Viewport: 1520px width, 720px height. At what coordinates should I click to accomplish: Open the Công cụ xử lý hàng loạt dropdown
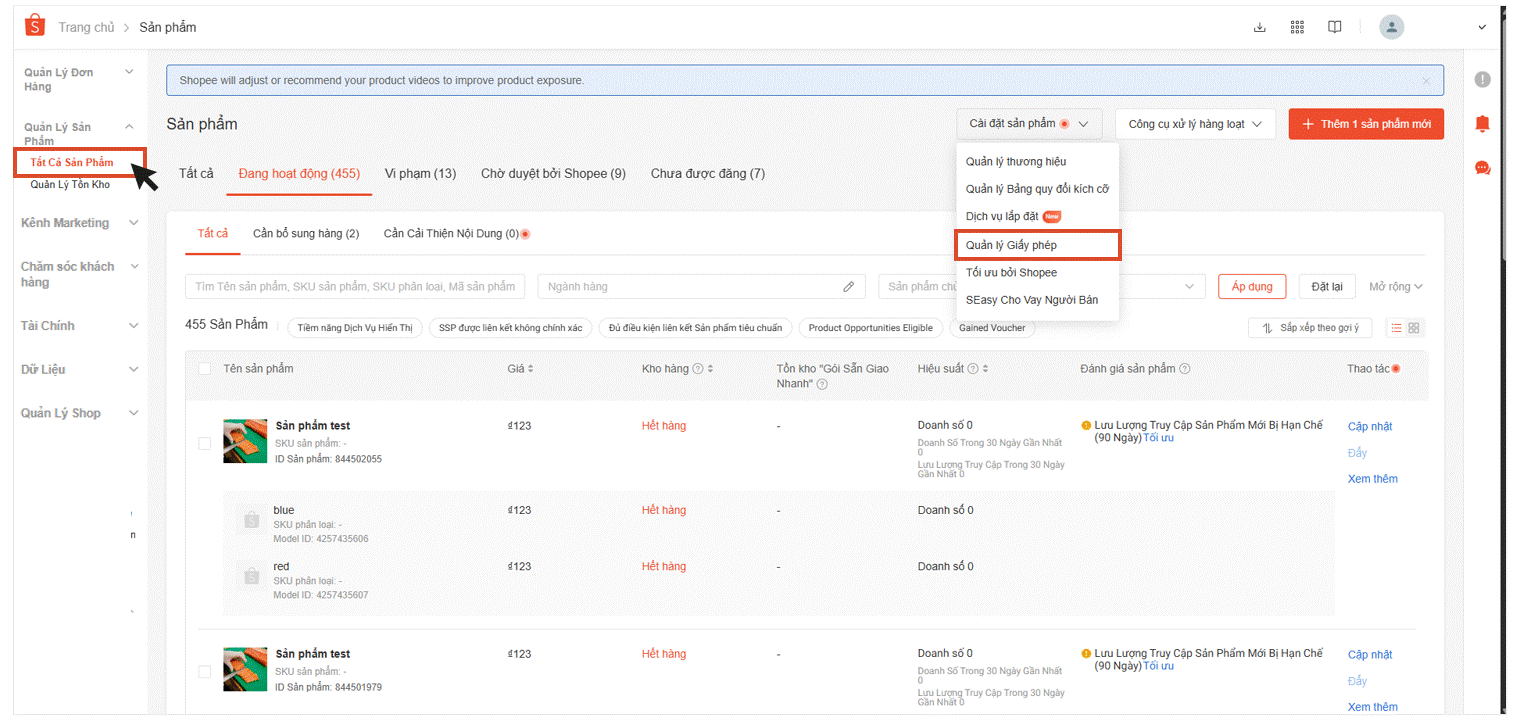point(1196,124)
